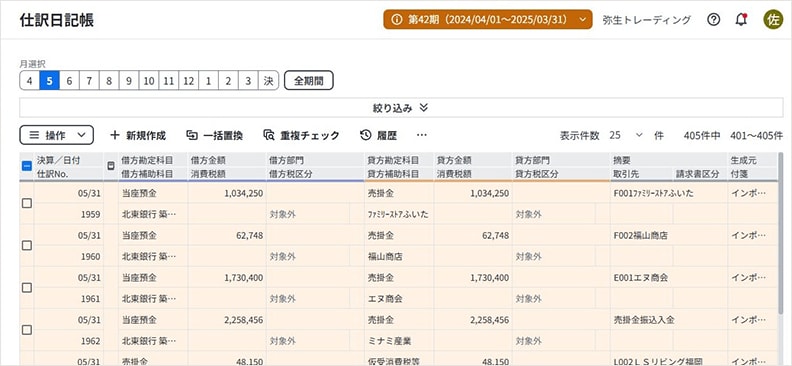Select month 11 tab

pyautogui.click(x=169, y=81)
